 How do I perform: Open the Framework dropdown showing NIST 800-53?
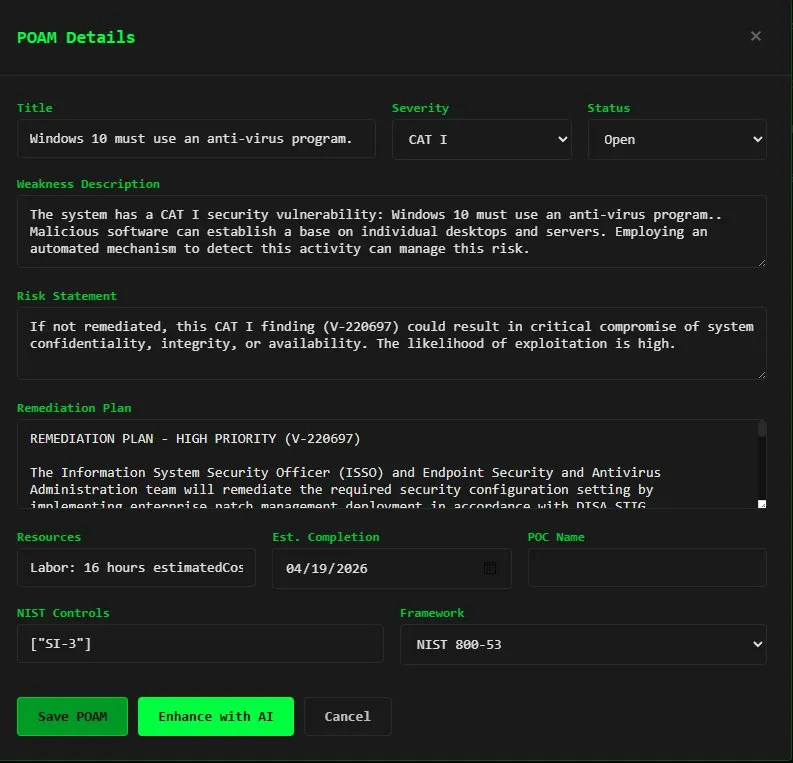point(583,645)
